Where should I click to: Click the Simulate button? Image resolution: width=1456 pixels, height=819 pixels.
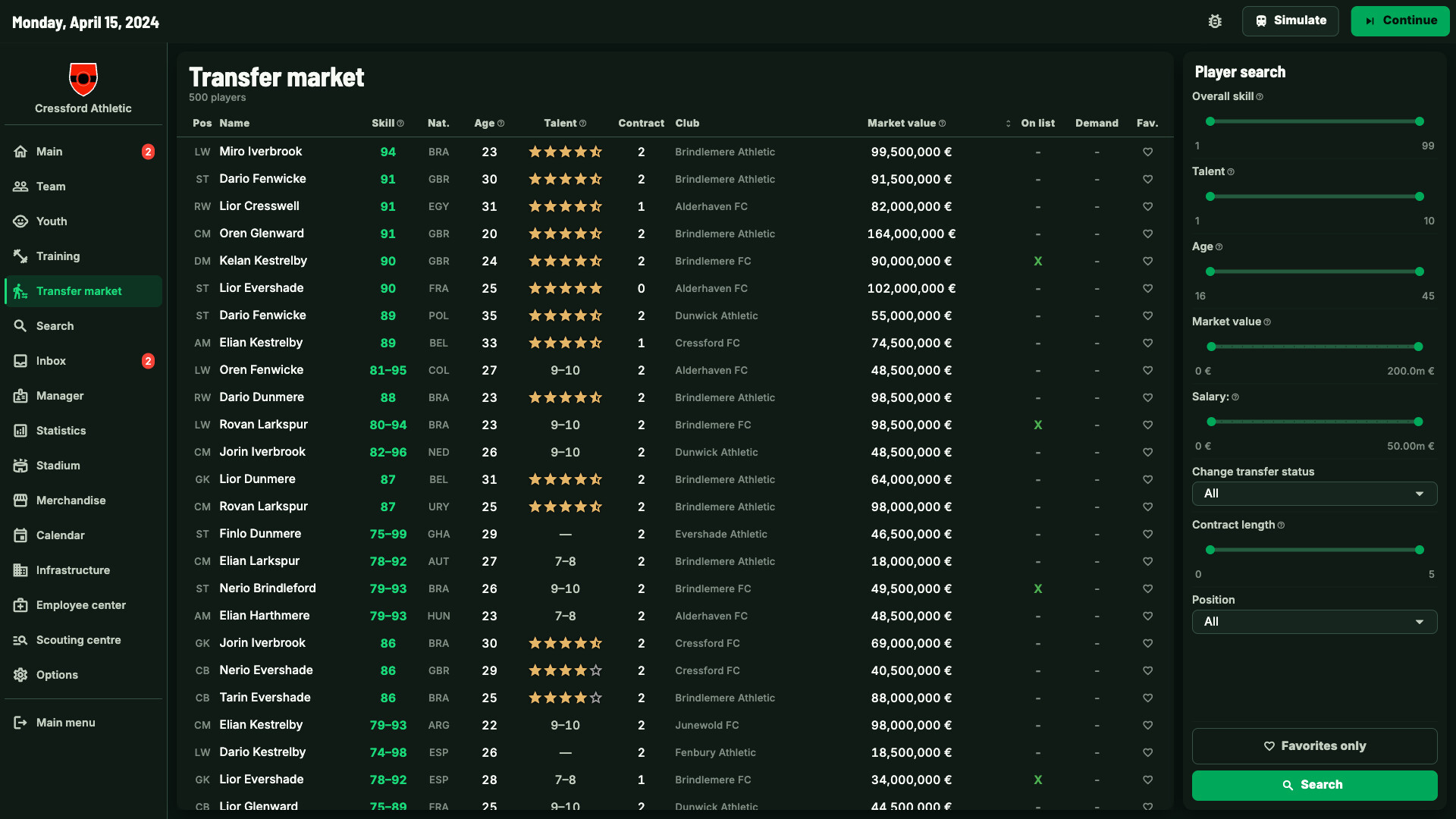click(1290, 21)
